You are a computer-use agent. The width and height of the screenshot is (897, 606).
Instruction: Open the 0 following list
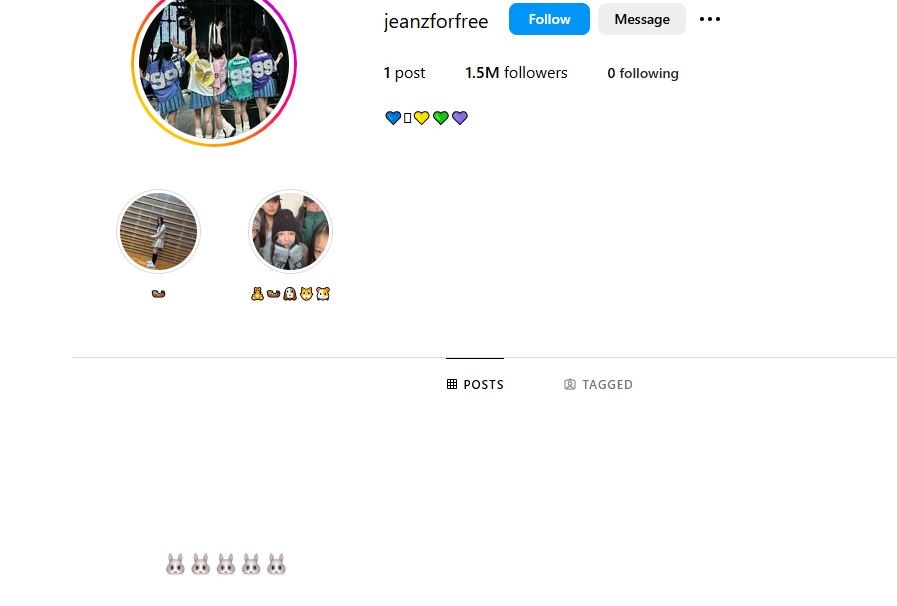(643, 73)
